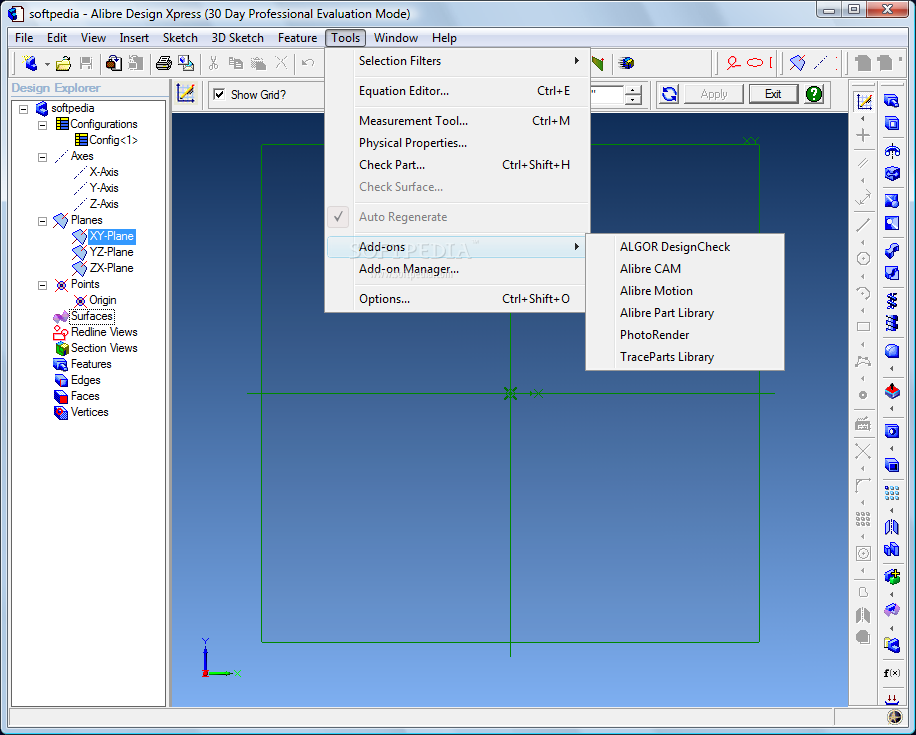Click the Open folder toolbar icon
This screenshot has height=735, width=916.
click(x=63, y=63)
